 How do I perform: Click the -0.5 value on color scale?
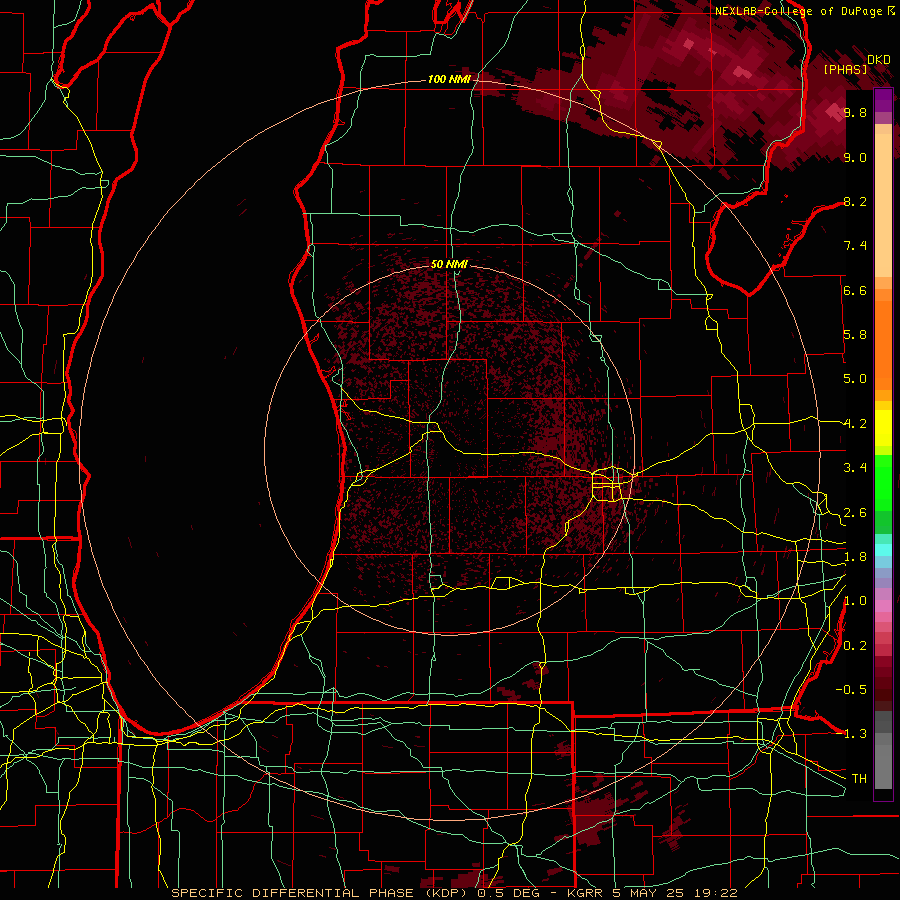851,690
